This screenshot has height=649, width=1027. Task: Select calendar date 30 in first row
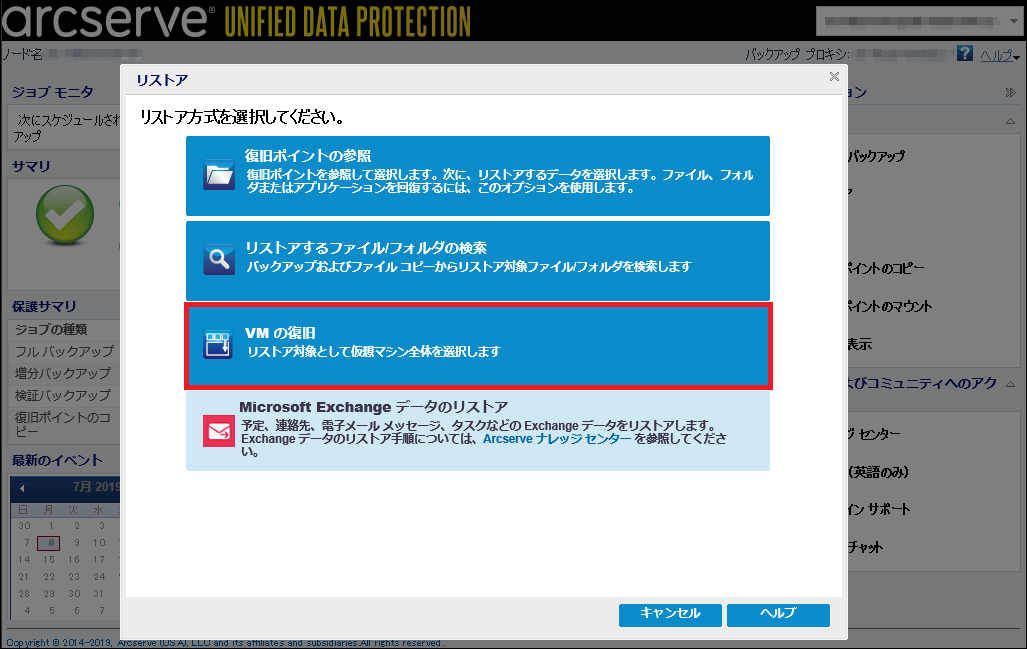pos(24,526)
